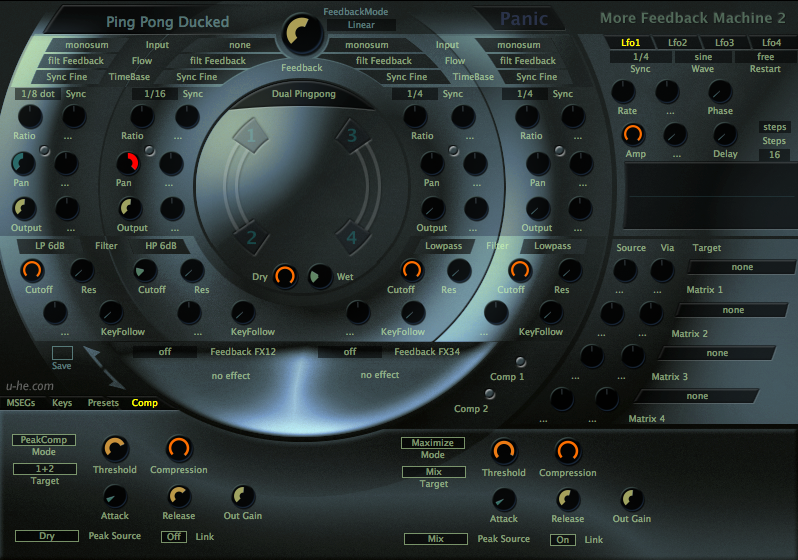Open the LFO sine Wave selector
The height and width of the screenshot is (560, 798).
tap(703, 57)
